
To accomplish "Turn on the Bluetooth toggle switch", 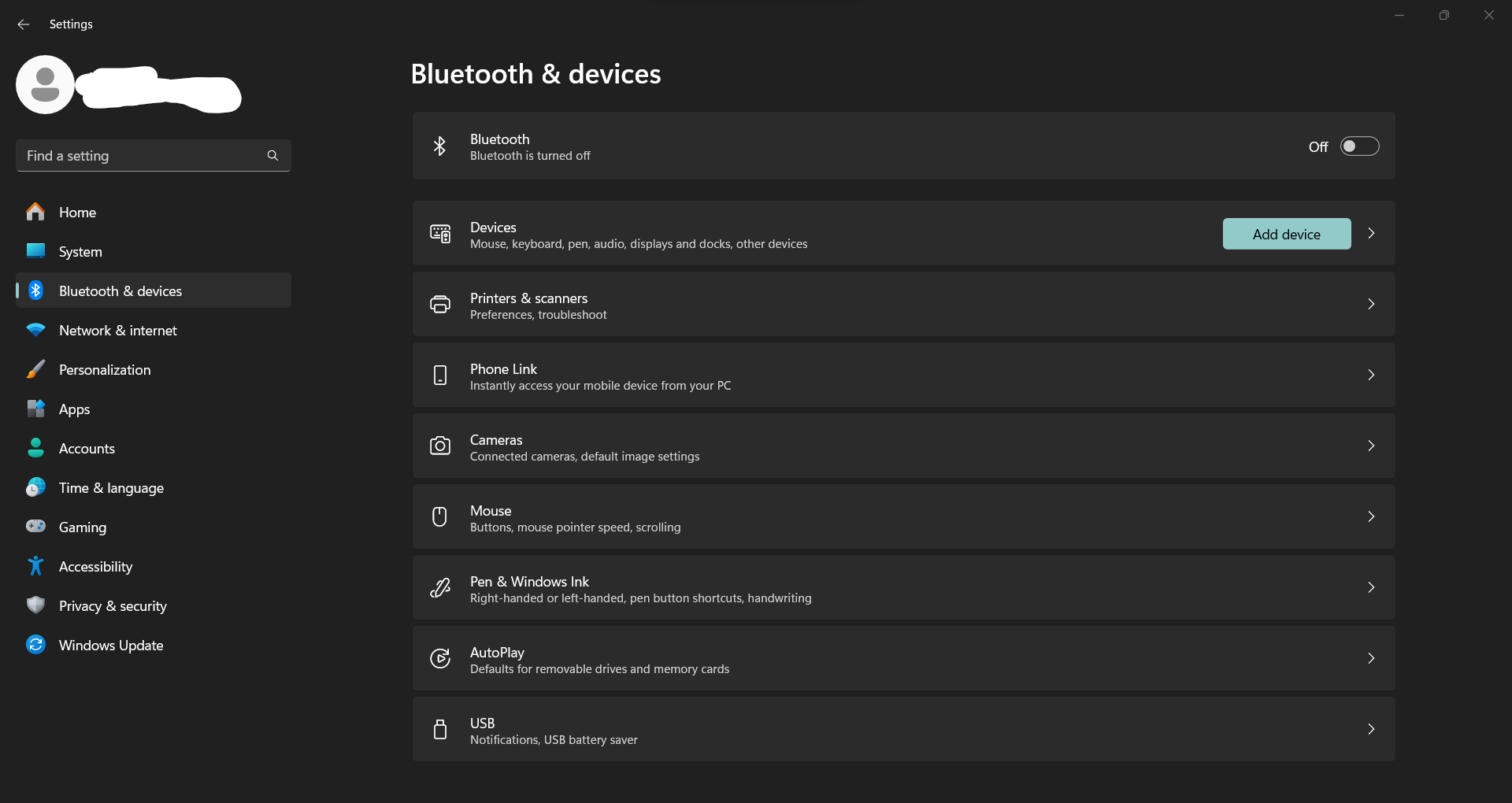I will (x=1359, y=146).
